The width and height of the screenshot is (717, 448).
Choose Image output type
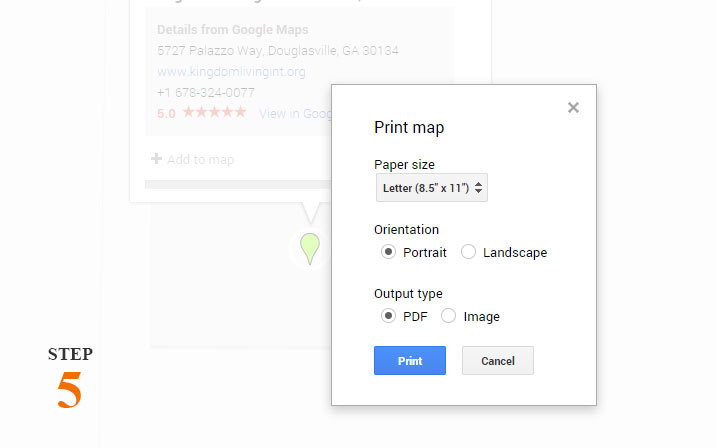point(448,316)
